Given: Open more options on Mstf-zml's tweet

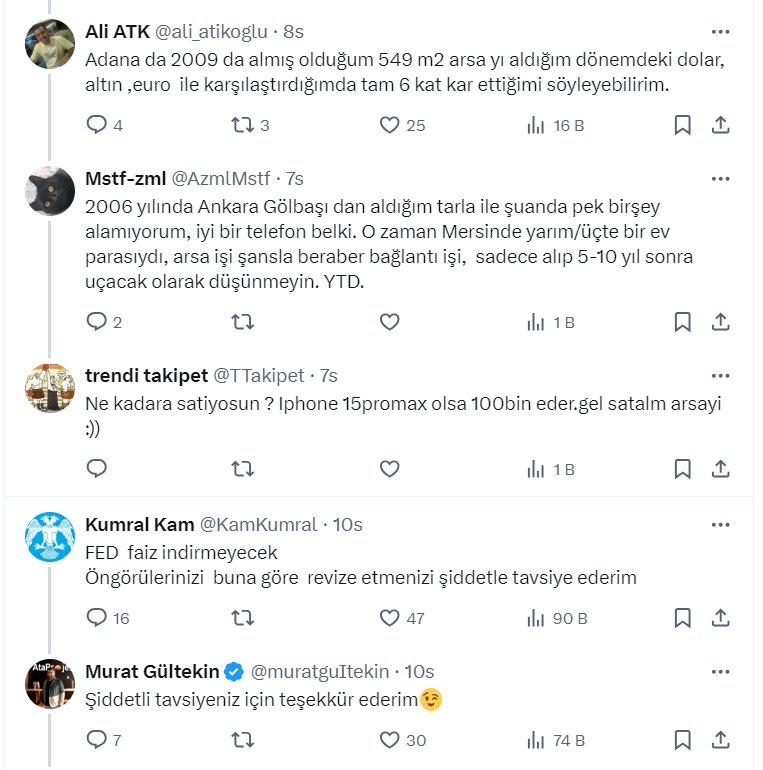Looking at the screenshot, I should click(x=720, y=178).
